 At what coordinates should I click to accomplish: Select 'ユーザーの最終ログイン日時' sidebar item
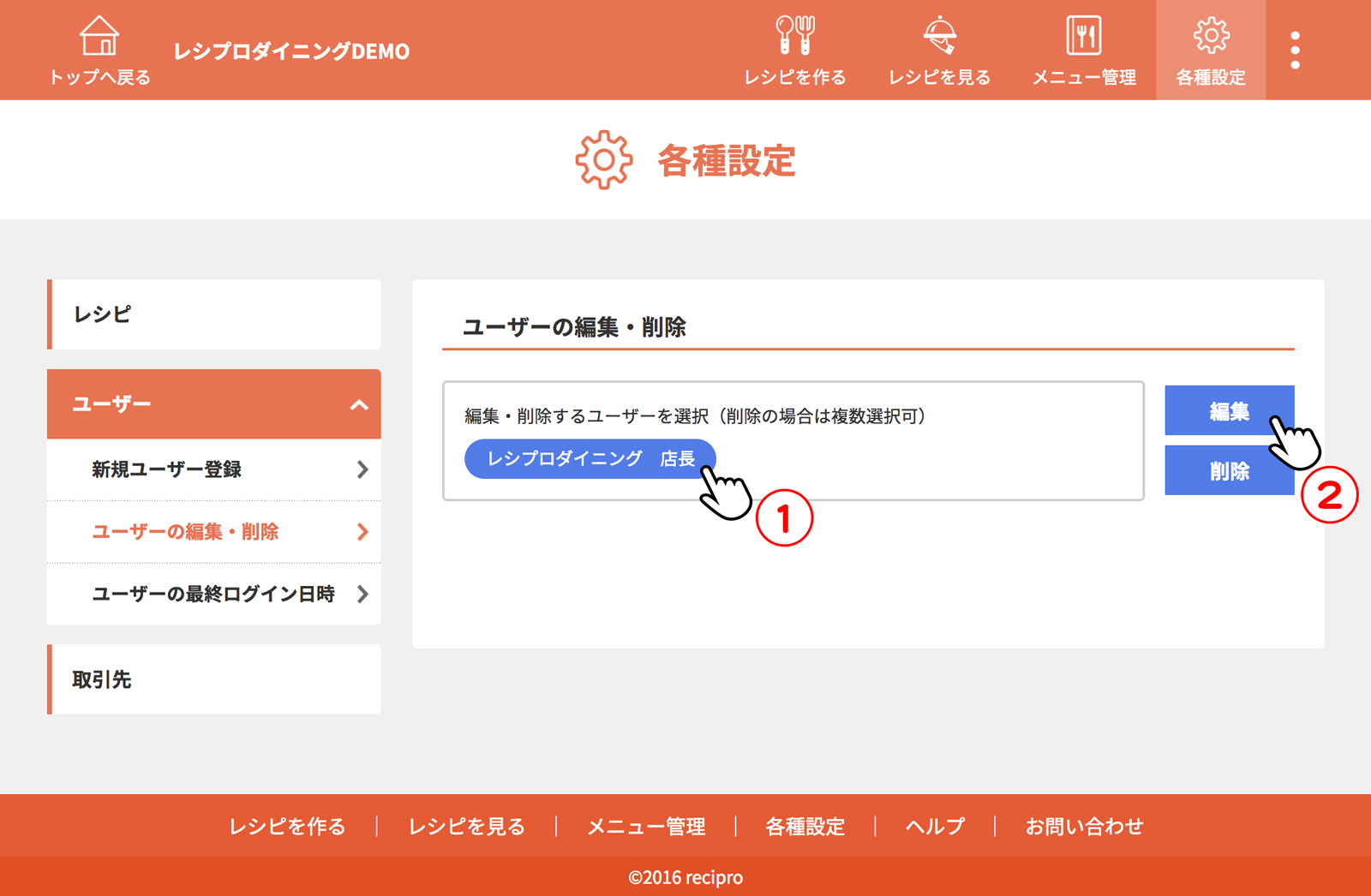[x=214, y=594]
